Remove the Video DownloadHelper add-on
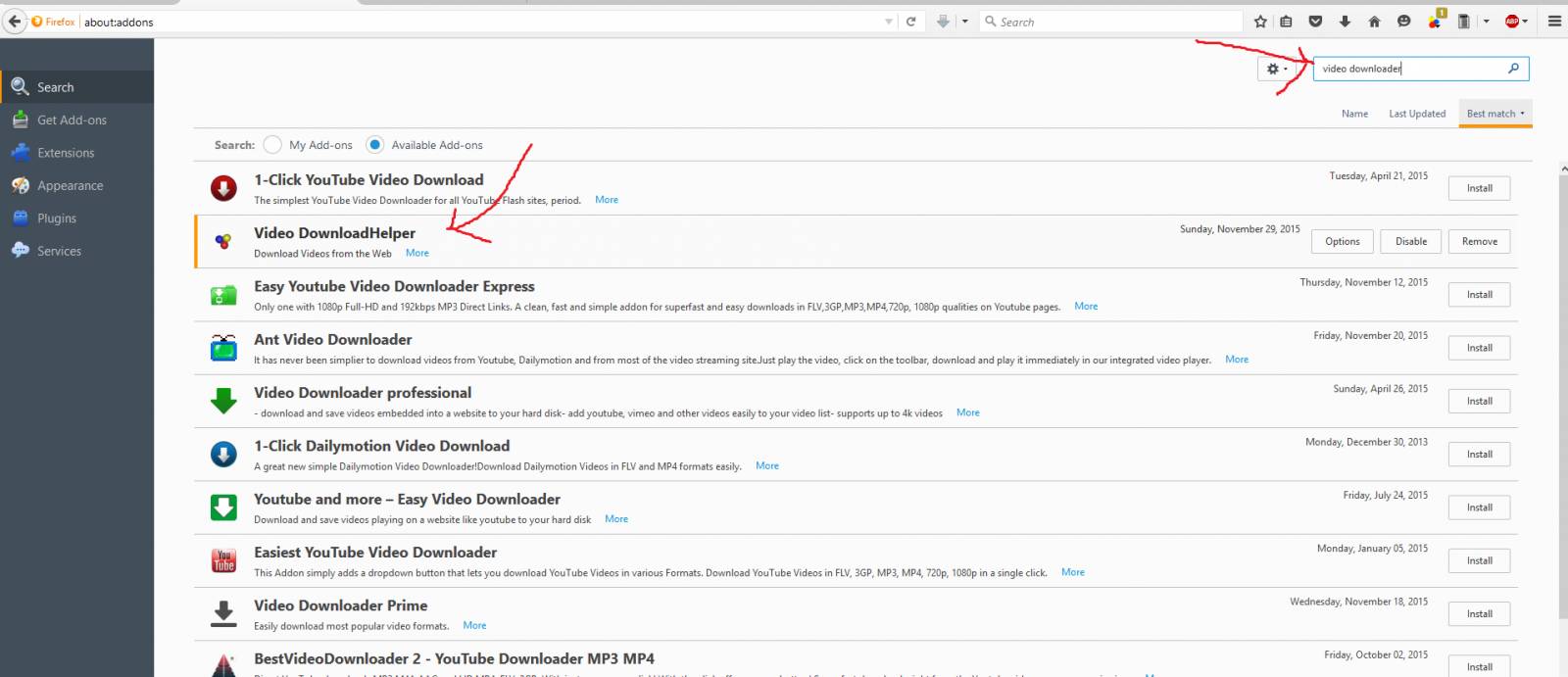1568x677 pixels. click(x=1479, y=241)
